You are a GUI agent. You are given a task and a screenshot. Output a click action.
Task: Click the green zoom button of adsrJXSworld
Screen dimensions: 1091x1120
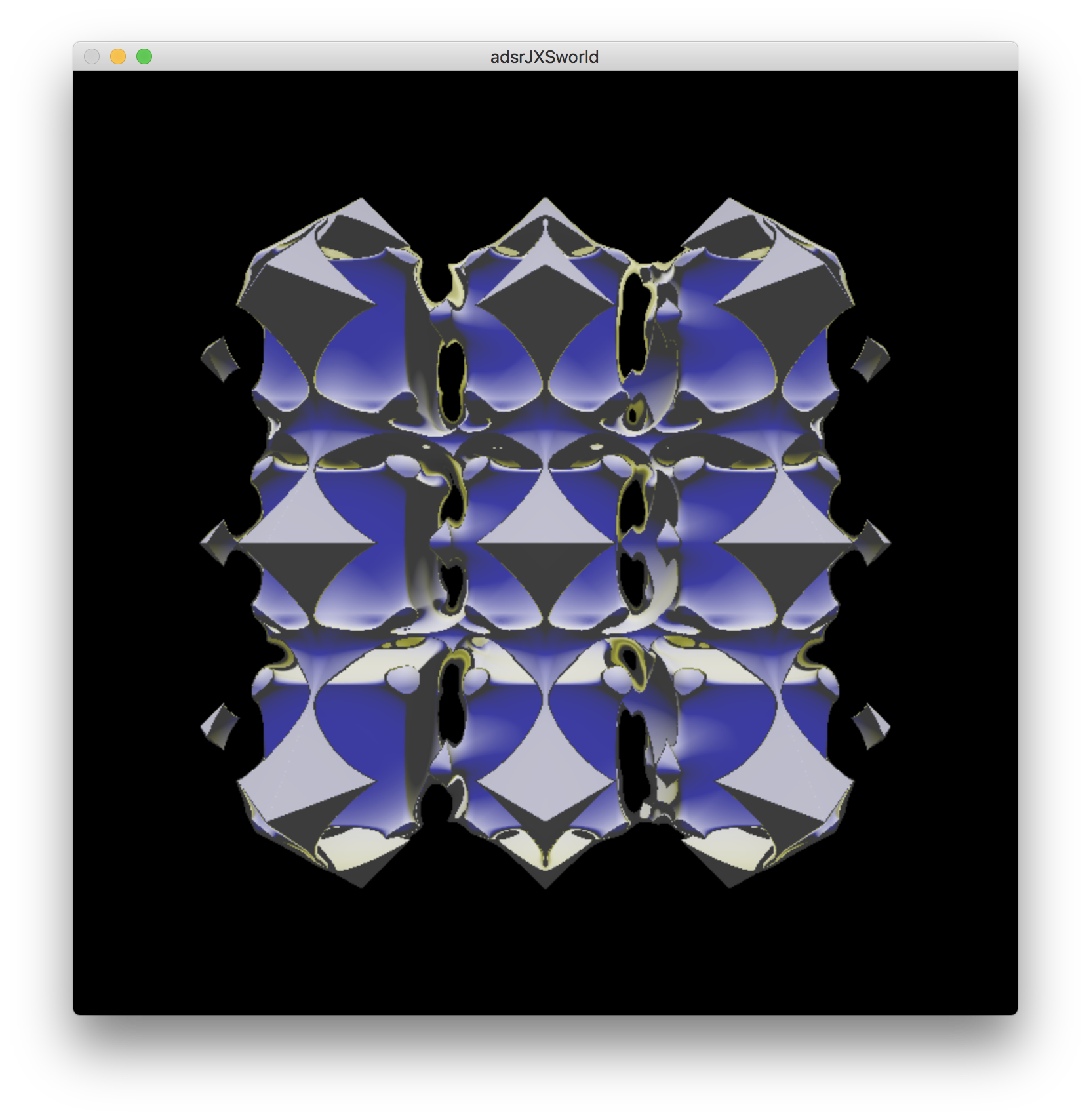[x=144, y=57]
